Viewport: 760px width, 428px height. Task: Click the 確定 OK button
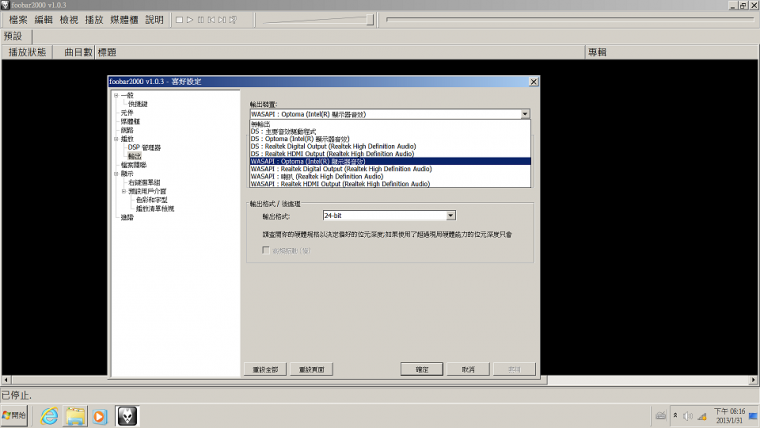(x=422, y=369)
